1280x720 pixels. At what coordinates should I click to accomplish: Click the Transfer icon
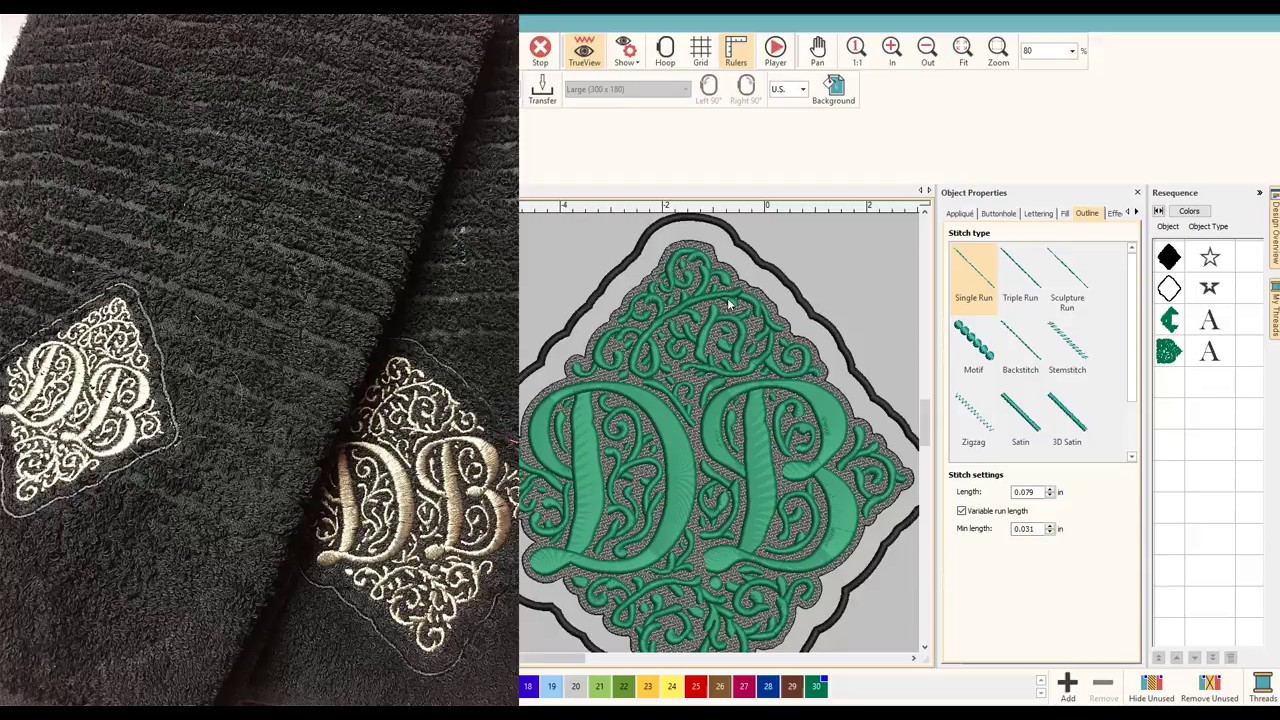click(542, 89)
